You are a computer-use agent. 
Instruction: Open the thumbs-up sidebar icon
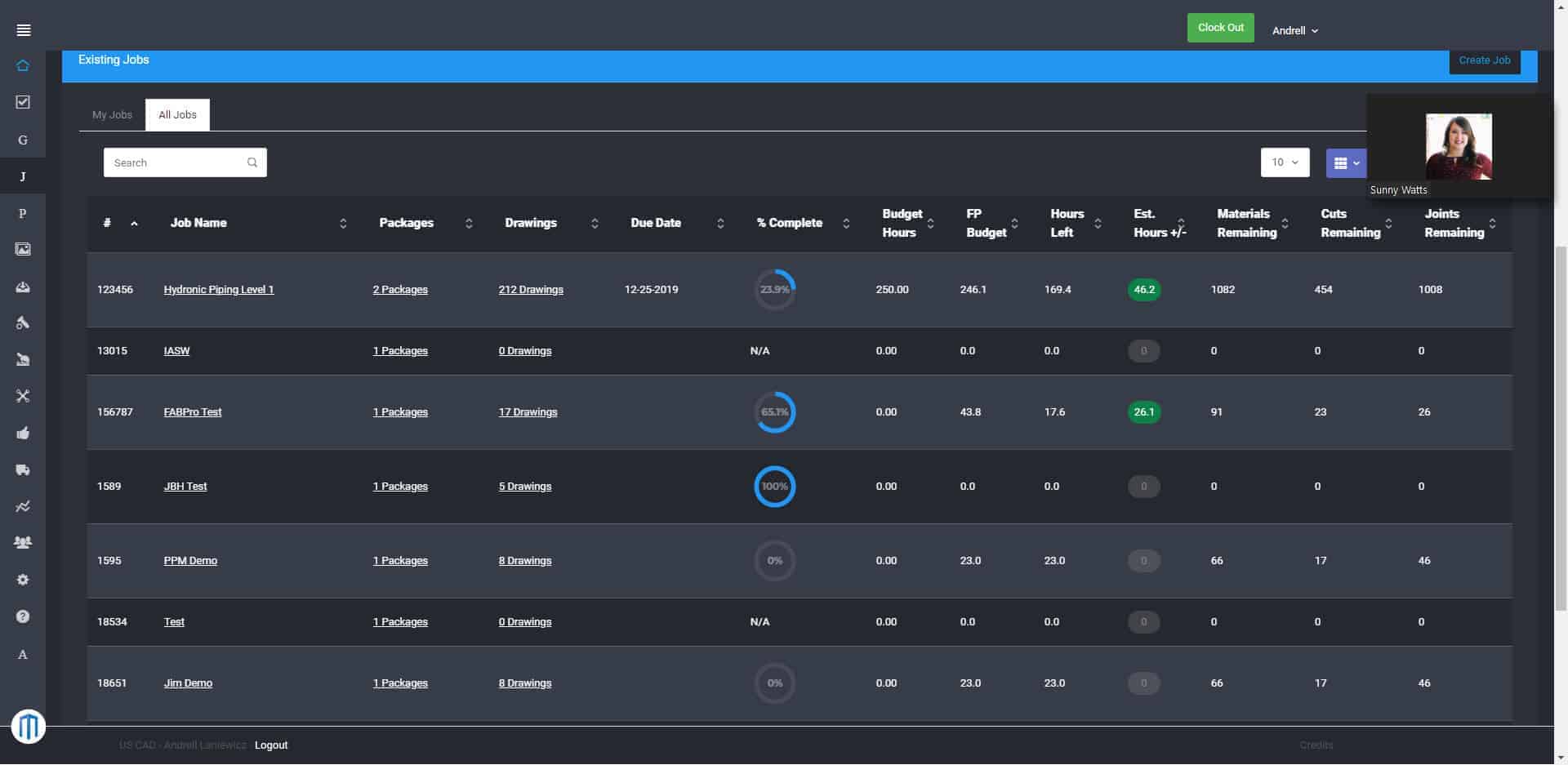[23, 433]
